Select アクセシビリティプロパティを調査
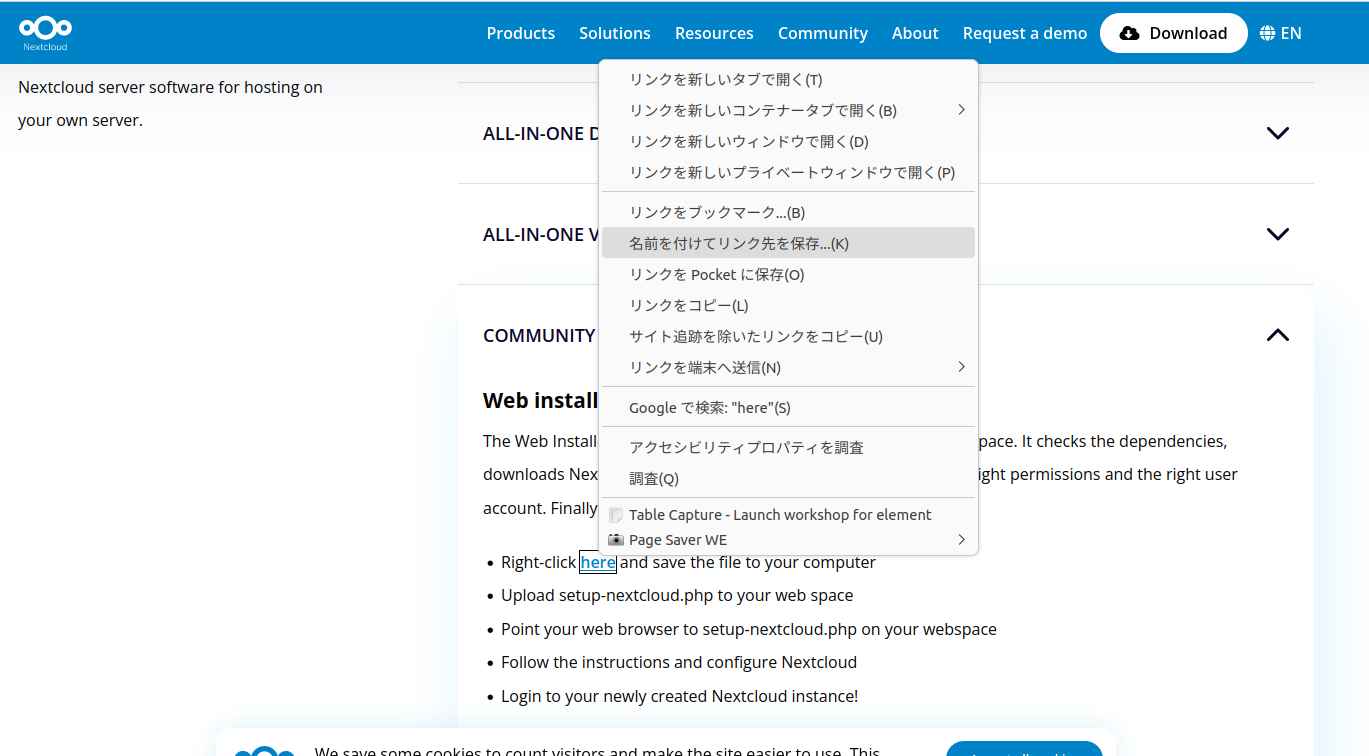 tap(788, 448)
